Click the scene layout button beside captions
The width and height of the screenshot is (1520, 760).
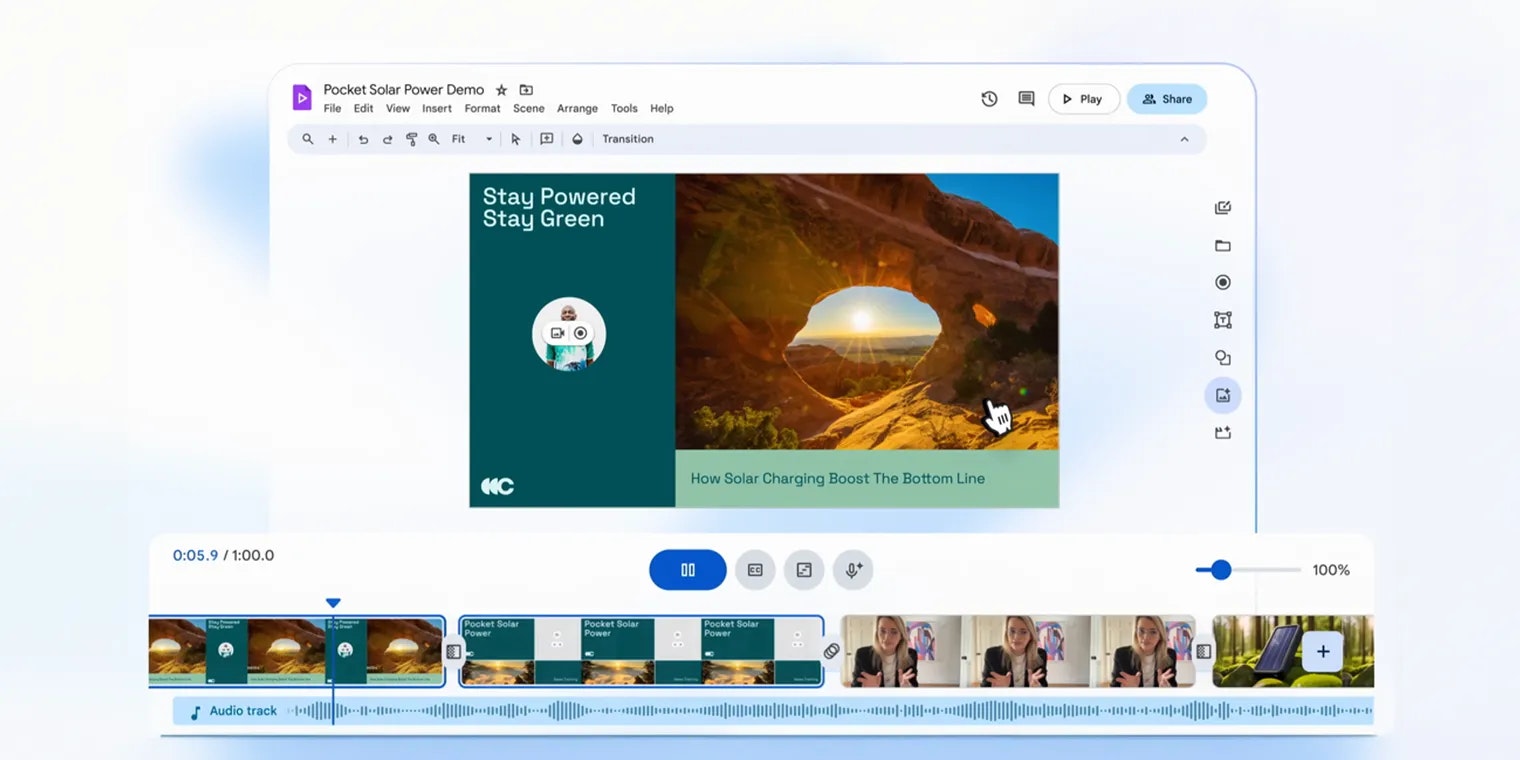click(x=804, y=570)
